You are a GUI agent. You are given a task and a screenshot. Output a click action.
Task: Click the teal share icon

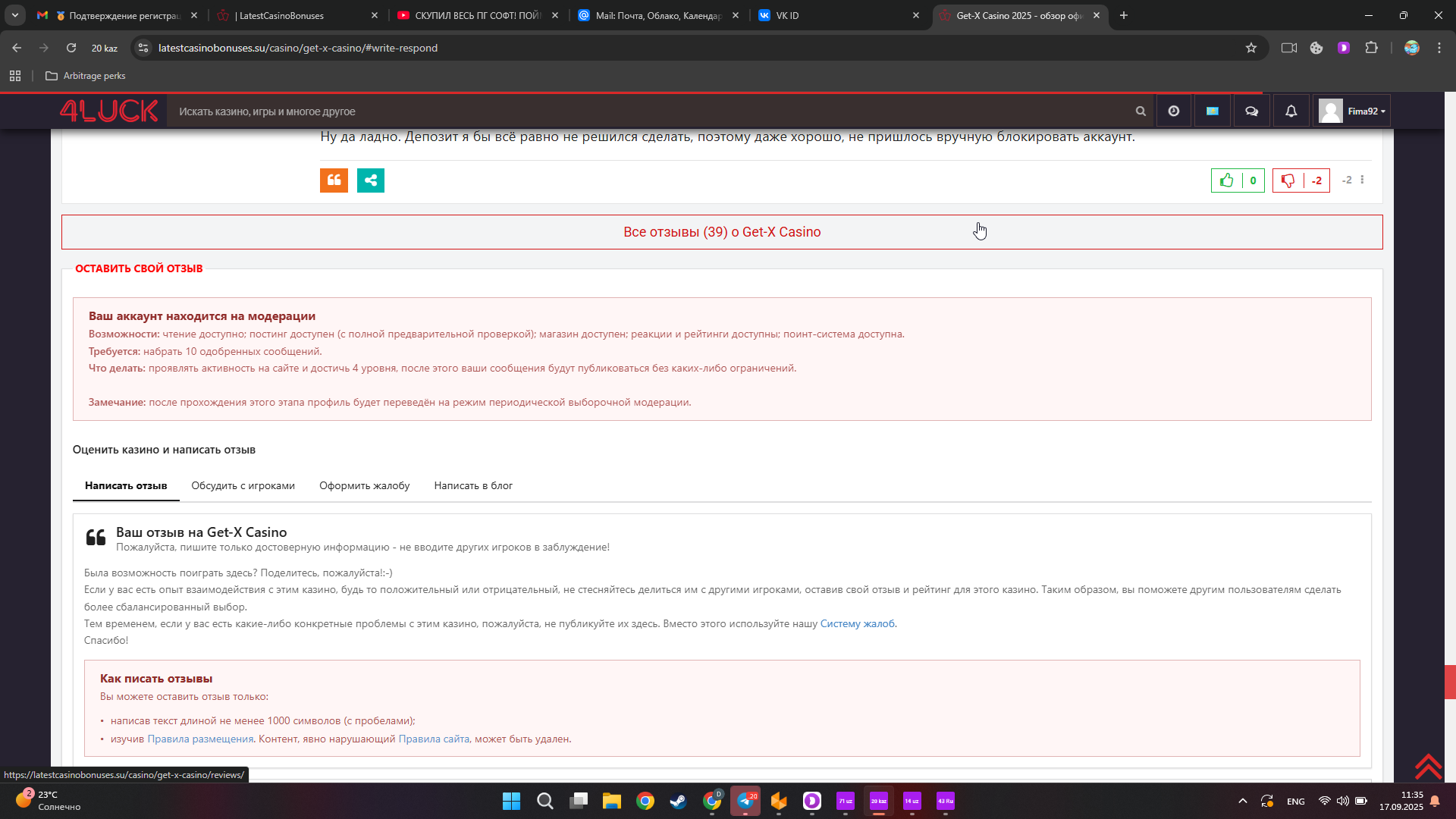(x=371, y=180)
